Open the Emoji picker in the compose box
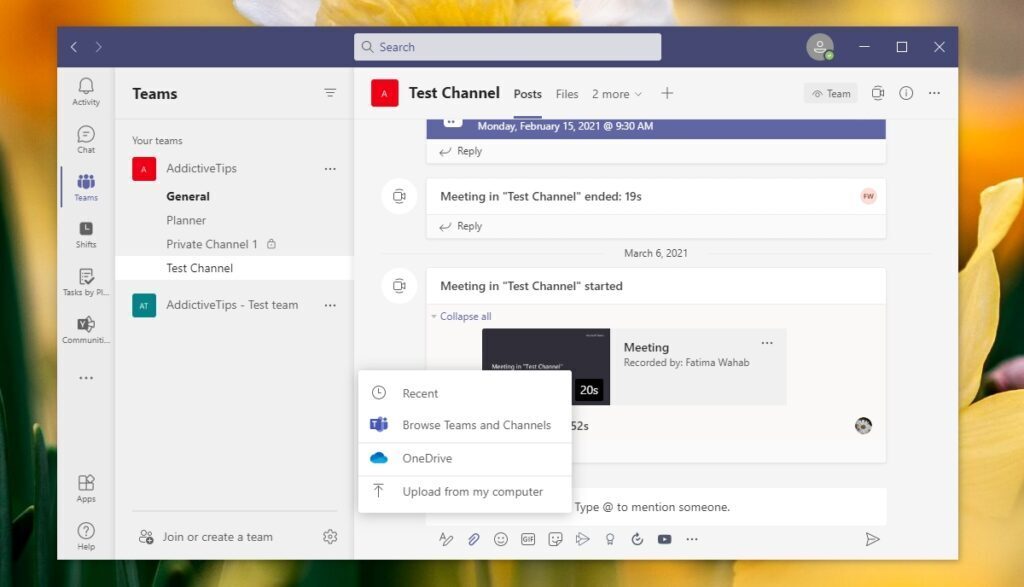 pos(501,538)
